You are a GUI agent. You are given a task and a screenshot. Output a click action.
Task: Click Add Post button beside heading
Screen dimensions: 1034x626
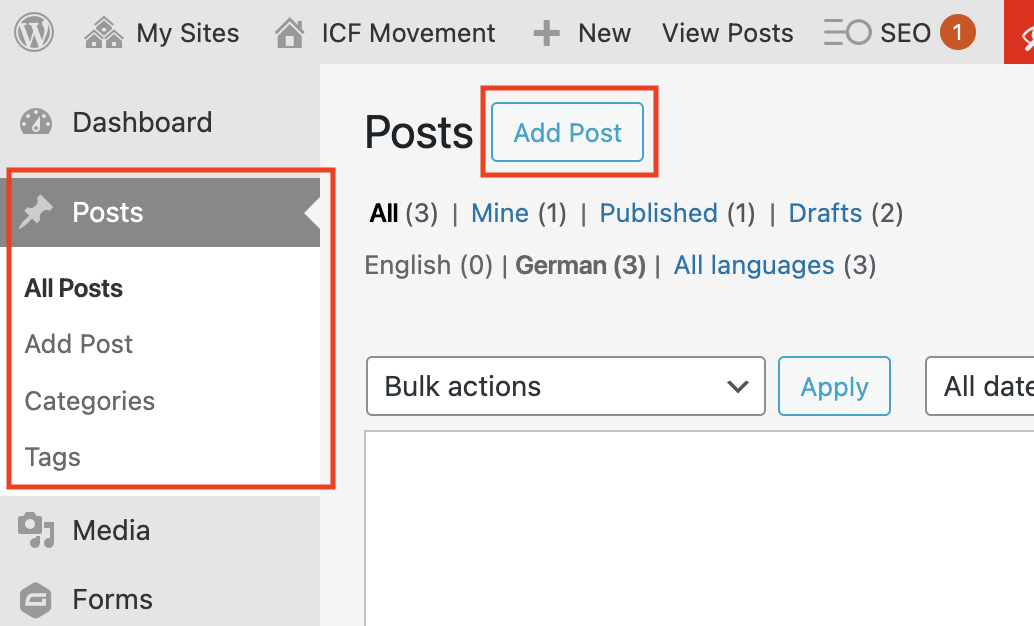568,133
